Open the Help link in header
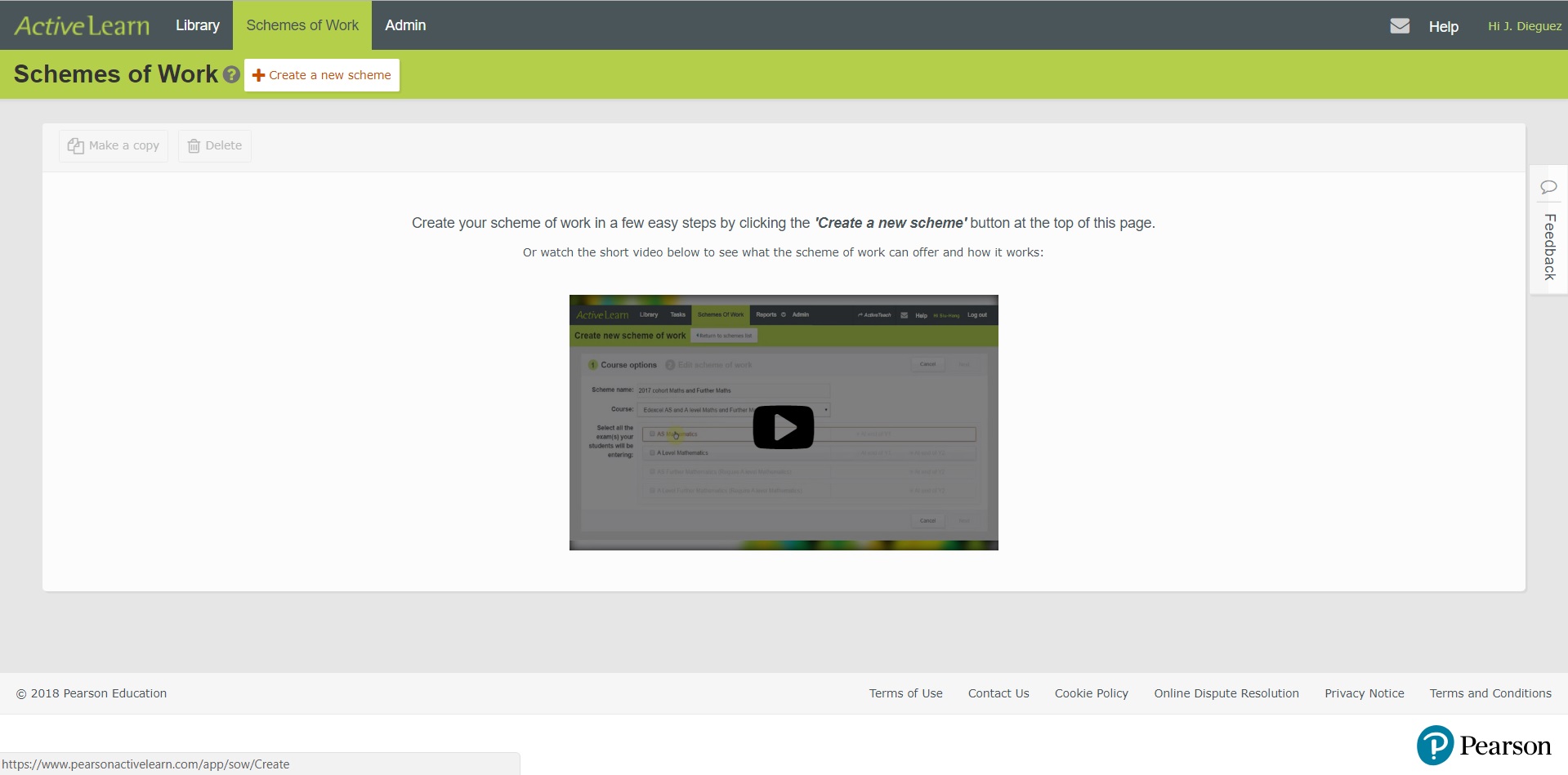 coord(1443,27)
